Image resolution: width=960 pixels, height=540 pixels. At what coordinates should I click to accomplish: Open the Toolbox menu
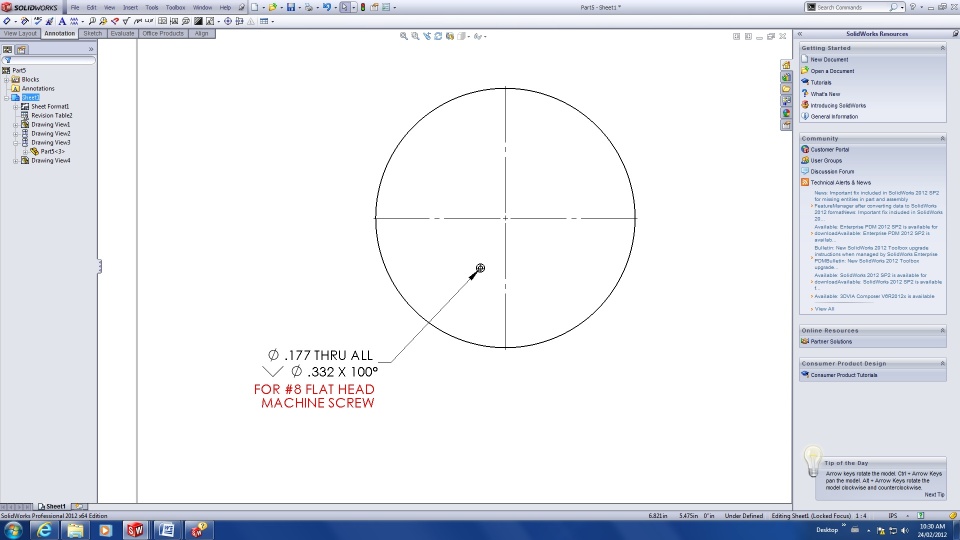coord(176,7)
